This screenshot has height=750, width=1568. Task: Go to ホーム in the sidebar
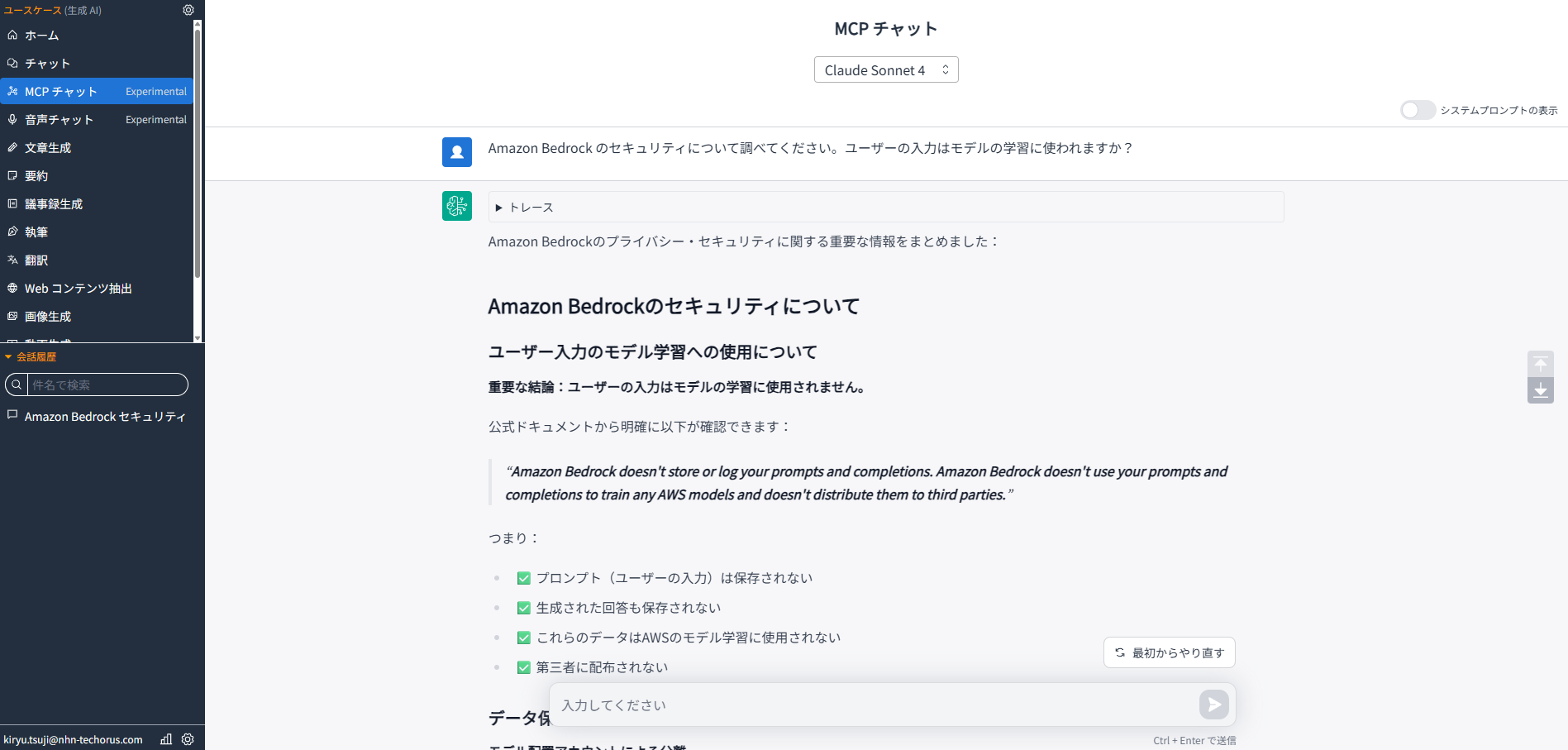tap(97, 35)
